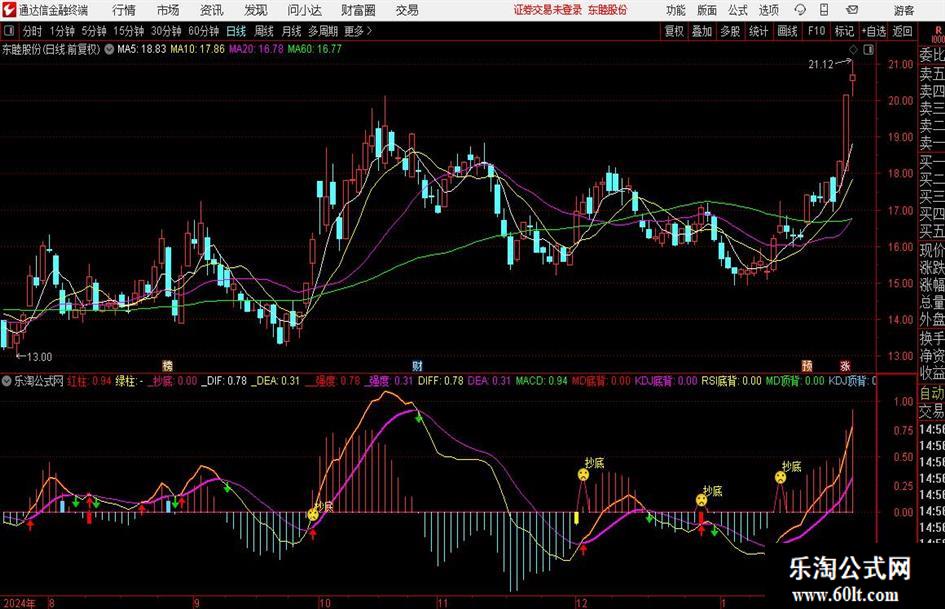Expand the 更多 > period list

[359, 31]
